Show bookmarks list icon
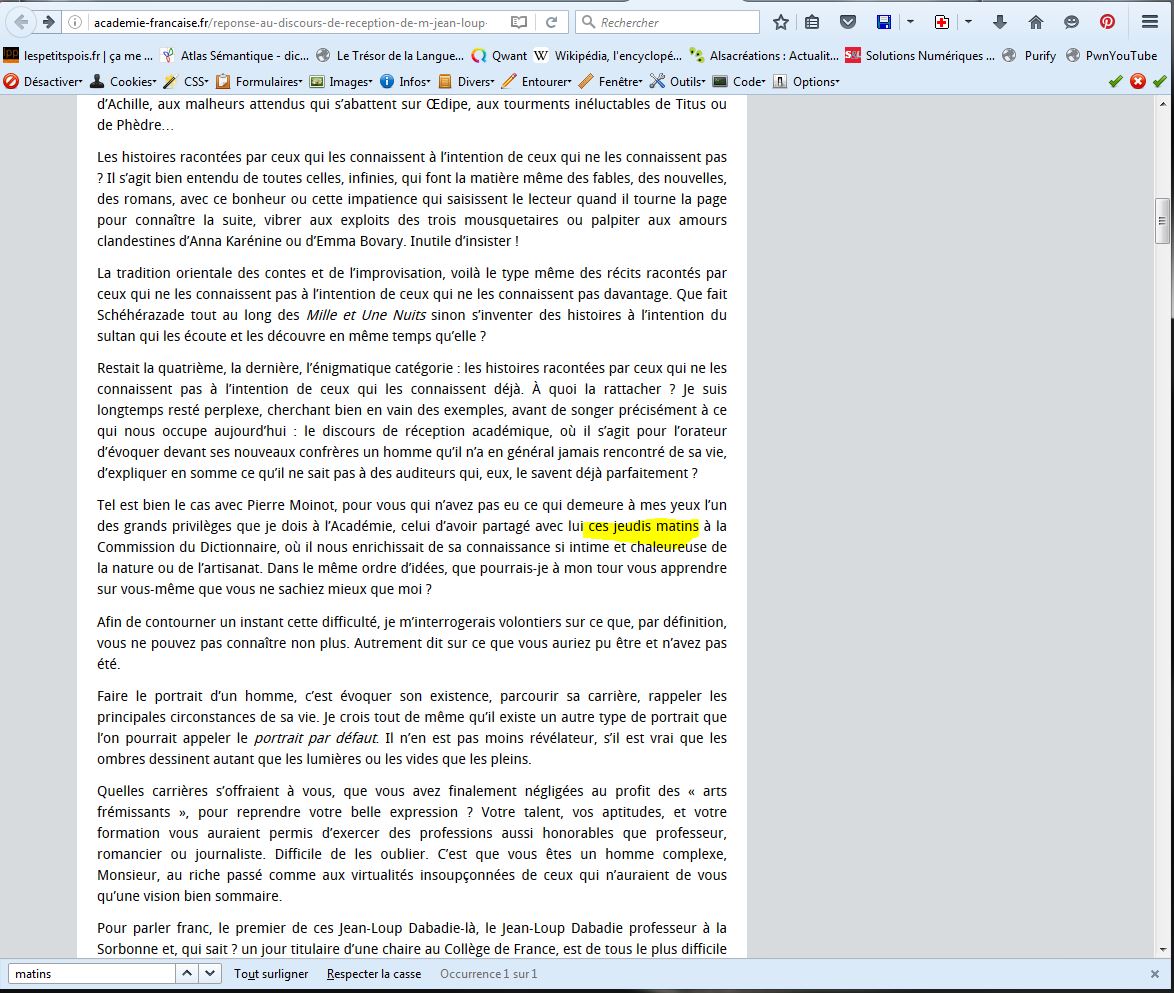 coord(812,22)
